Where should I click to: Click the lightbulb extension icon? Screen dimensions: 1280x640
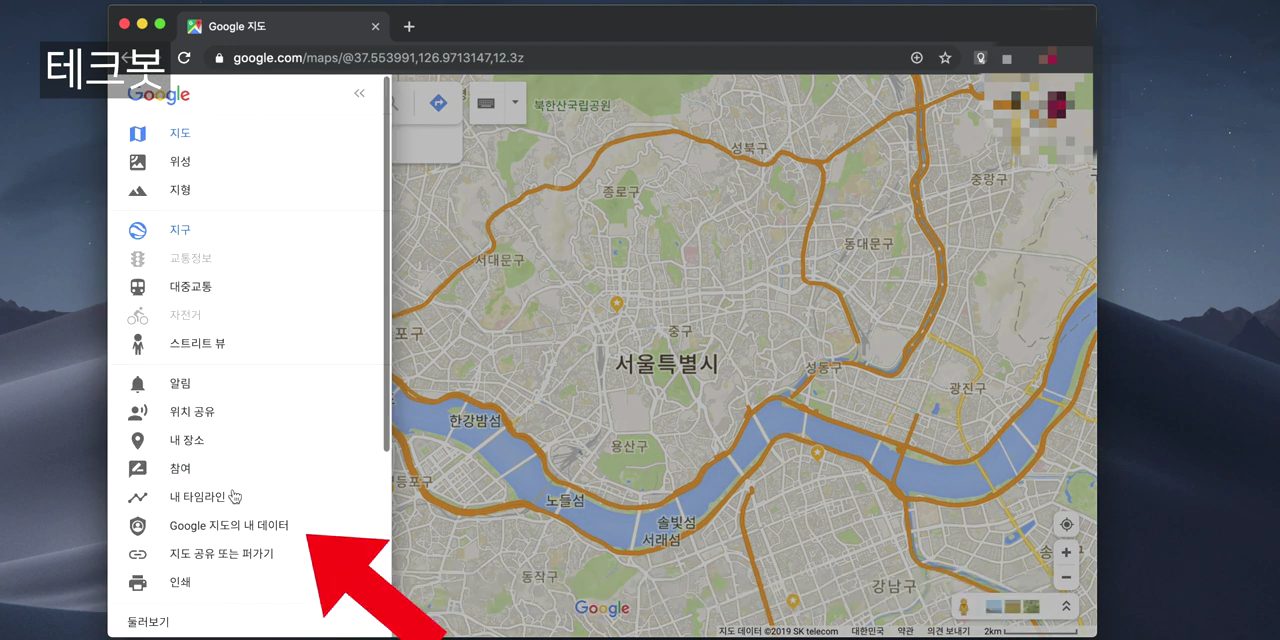click(x=981, y=58)
